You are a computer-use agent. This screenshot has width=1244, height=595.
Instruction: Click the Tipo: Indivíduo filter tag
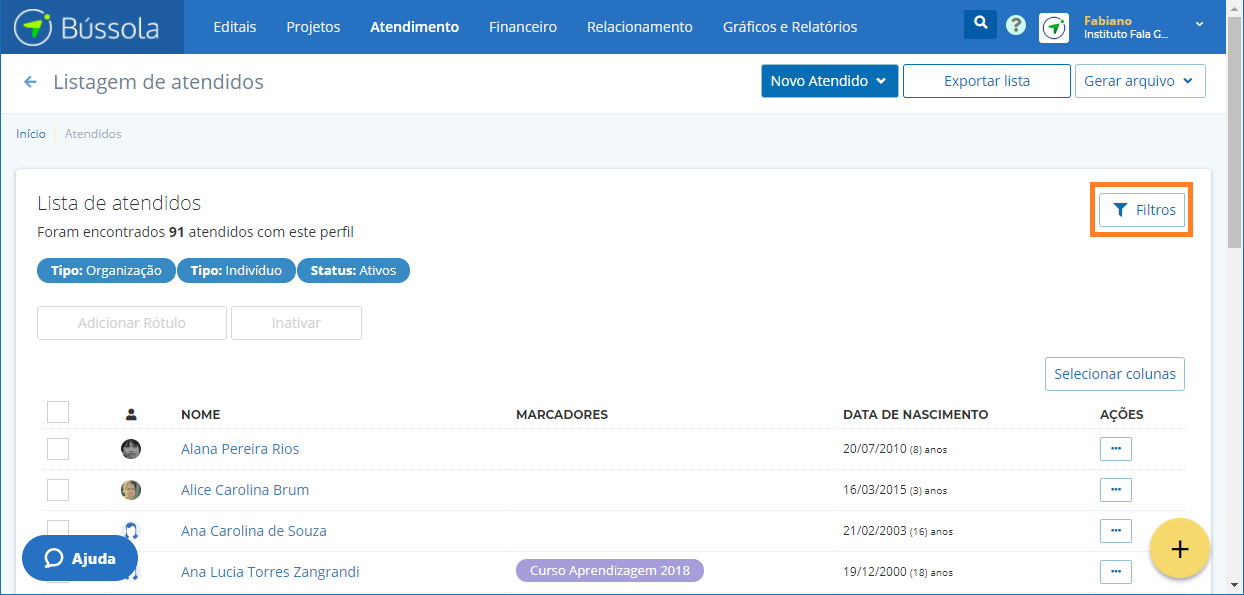pyautogui.click(x=236, y=270)
